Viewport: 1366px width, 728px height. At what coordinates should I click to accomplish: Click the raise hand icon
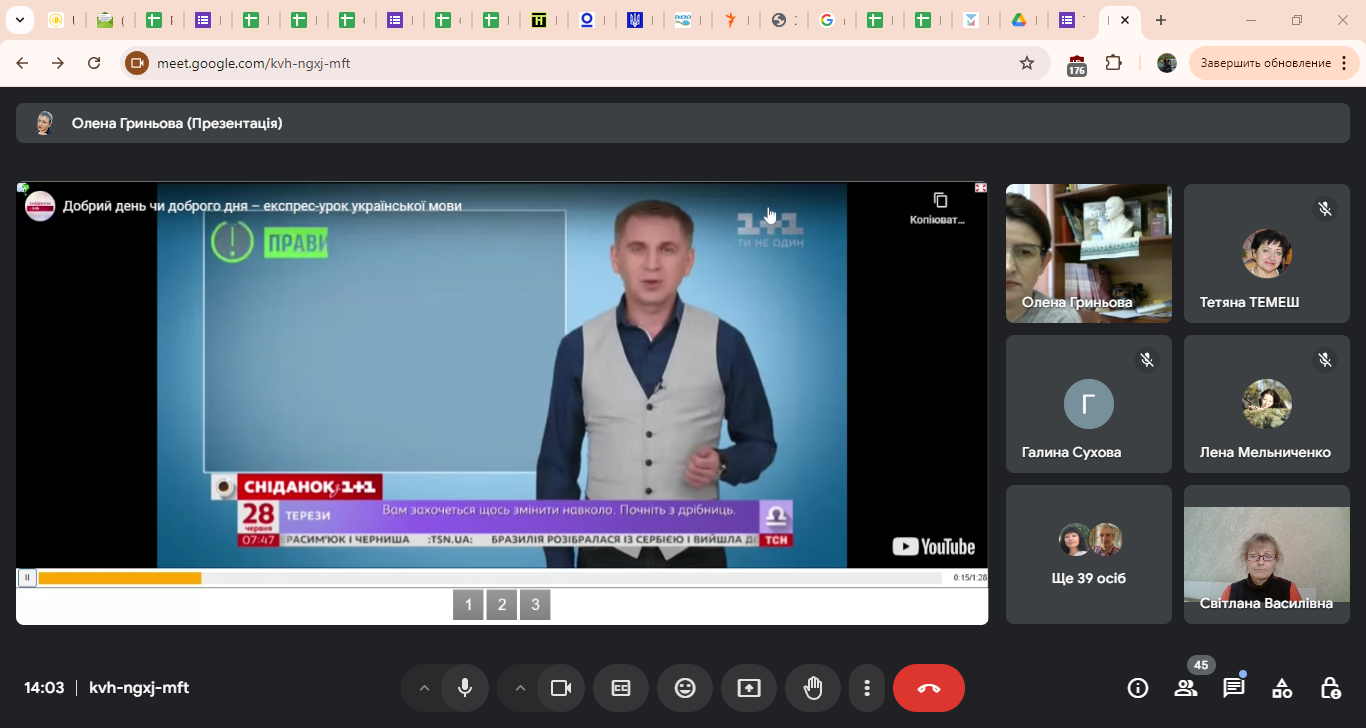click(x=813, y=688)
